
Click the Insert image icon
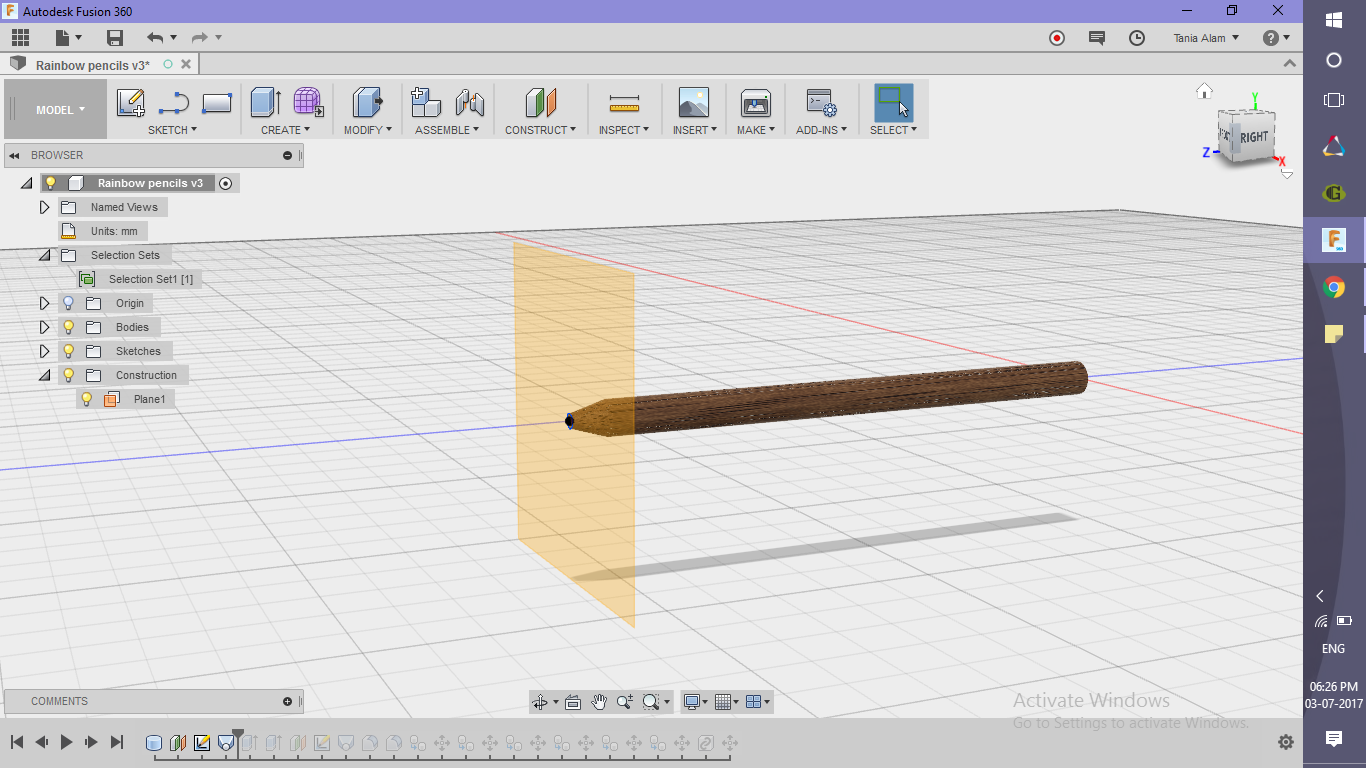[x=693, y=103]
